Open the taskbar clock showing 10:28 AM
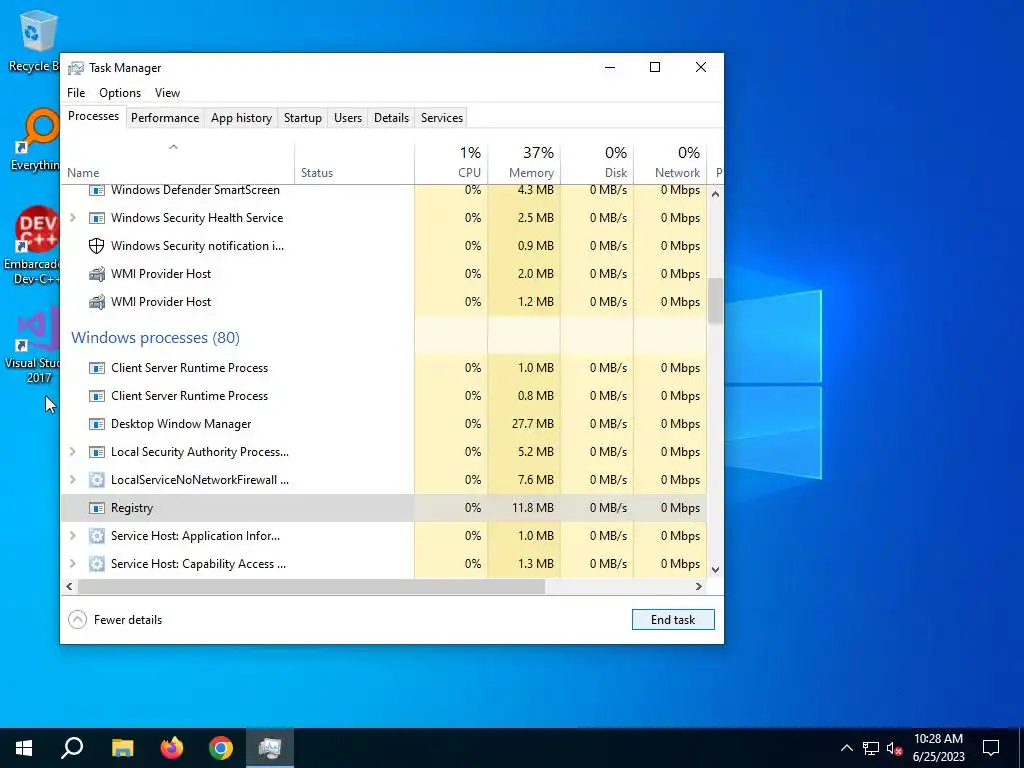This screenshot has width=1024, height=768. (938, 748)
